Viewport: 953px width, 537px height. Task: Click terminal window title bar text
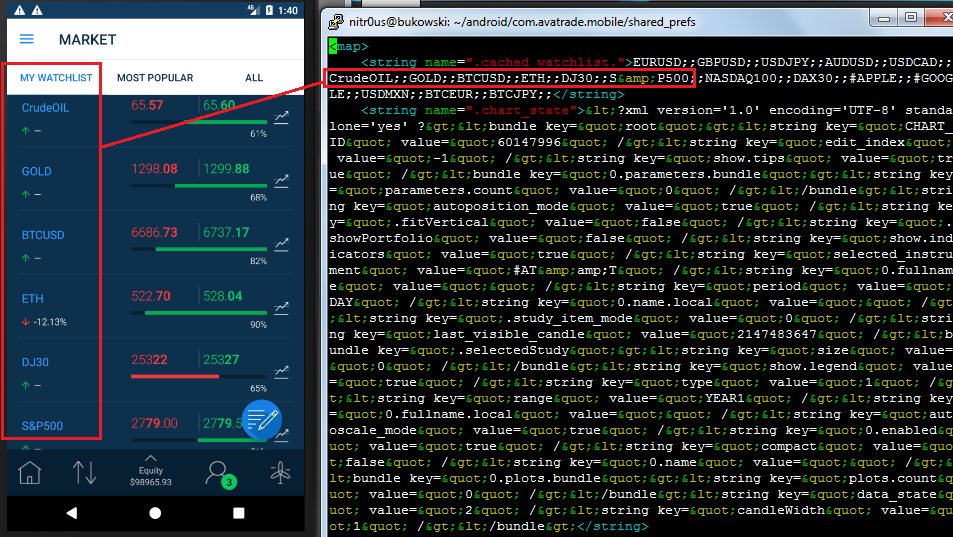pyautogui.click(x=522, y=22)
